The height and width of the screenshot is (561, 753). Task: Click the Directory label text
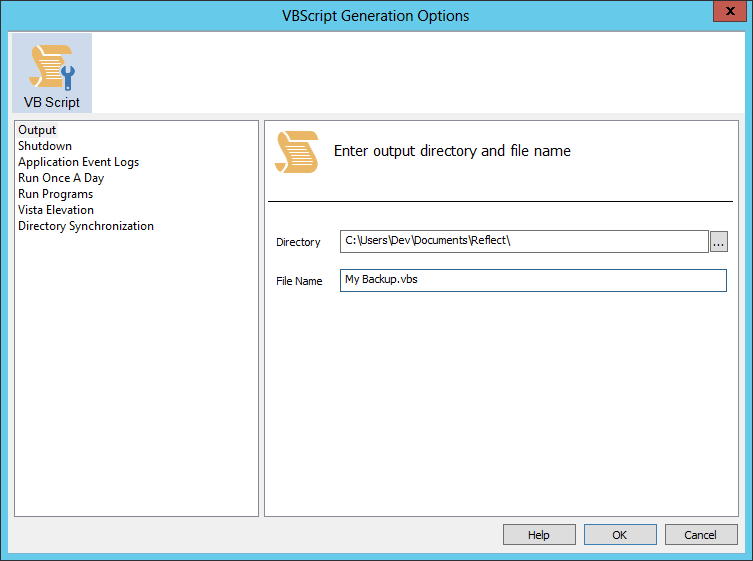coord(298,242)
